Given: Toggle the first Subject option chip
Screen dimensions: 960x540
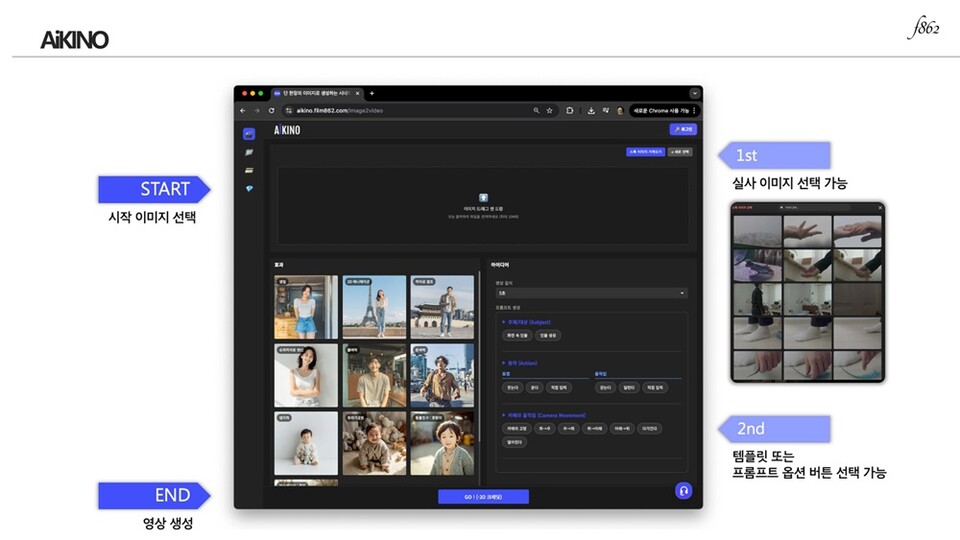Looking at the screenshot, I should pyautogui.click(x=517, y=336).
